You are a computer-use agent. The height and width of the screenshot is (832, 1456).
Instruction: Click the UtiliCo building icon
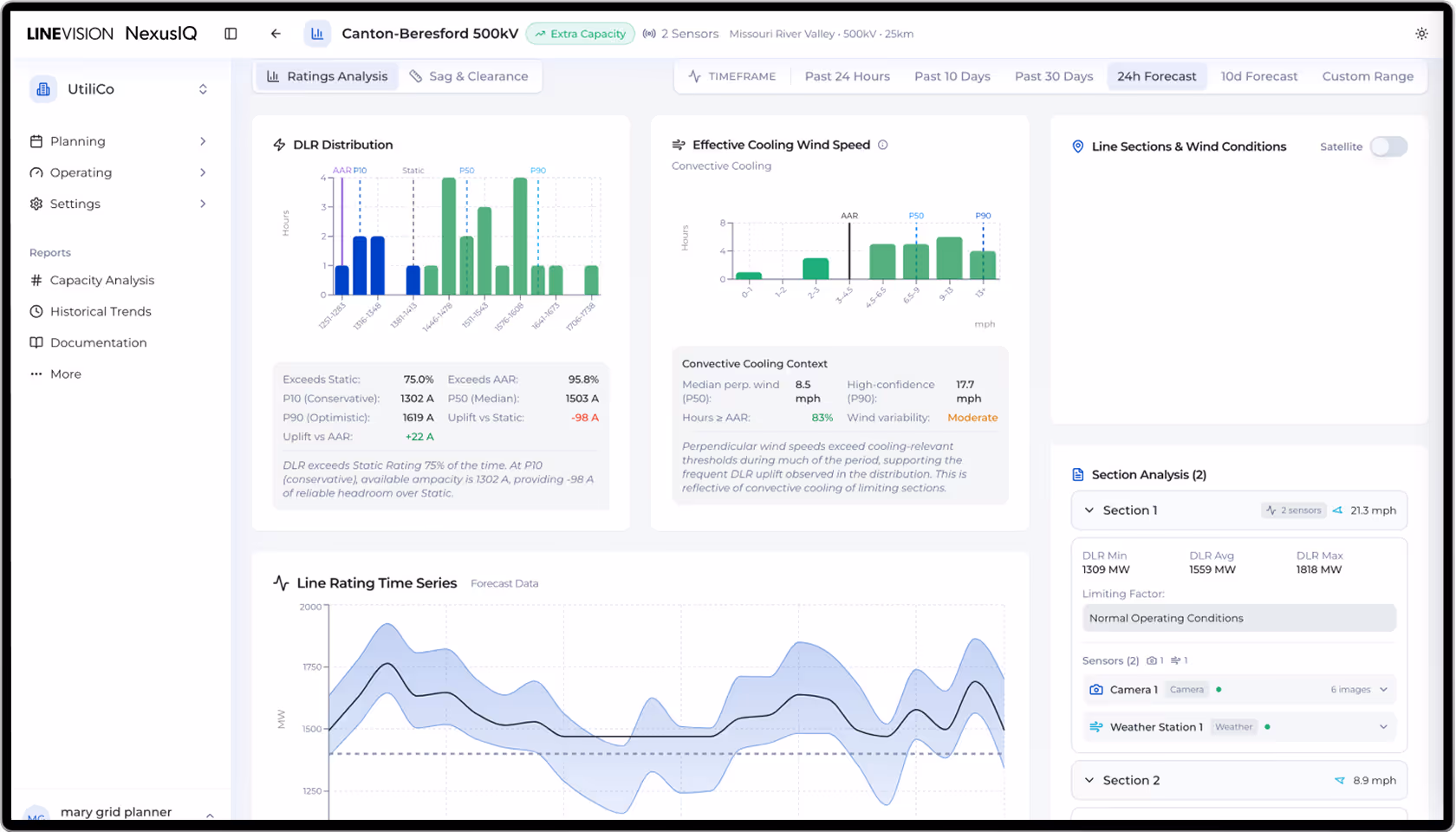click(43, 89)
